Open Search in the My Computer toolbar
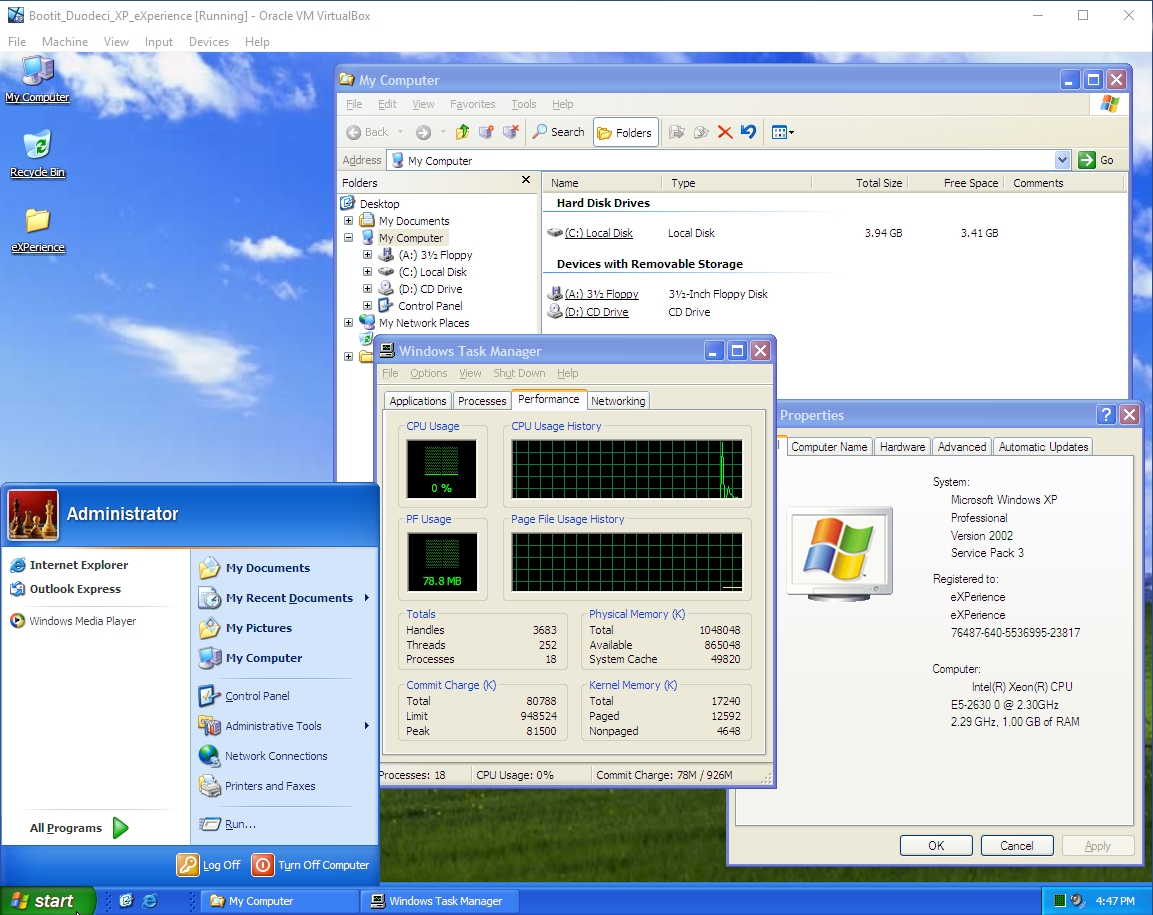 558,132
